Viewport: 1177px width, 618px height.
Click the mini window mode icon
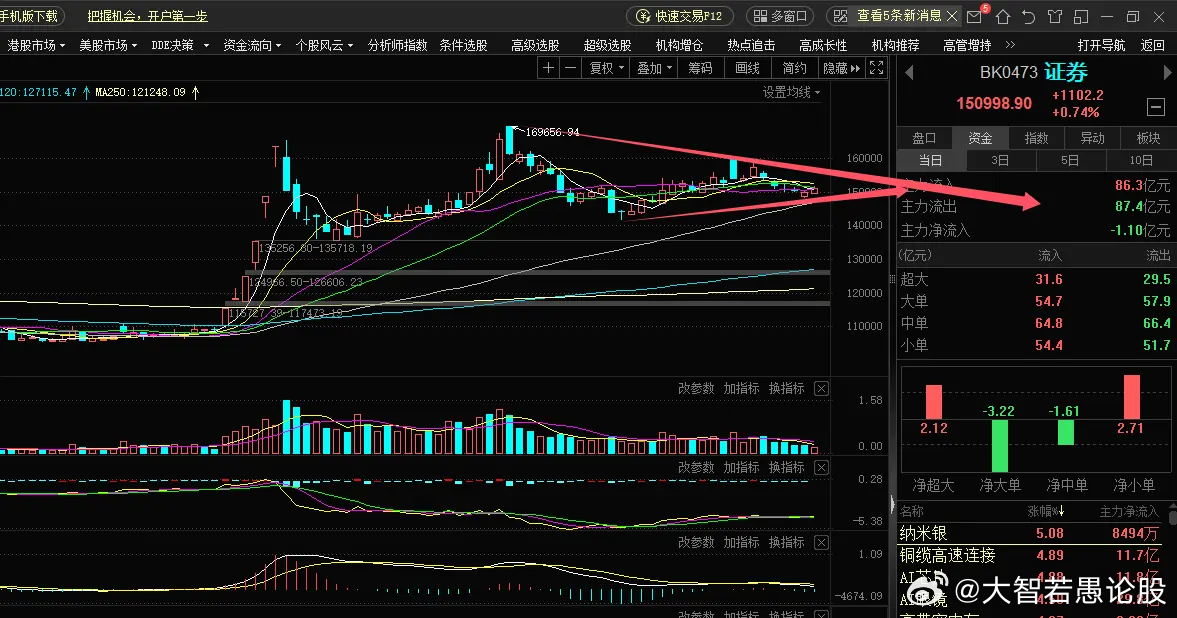point(1081,16)
